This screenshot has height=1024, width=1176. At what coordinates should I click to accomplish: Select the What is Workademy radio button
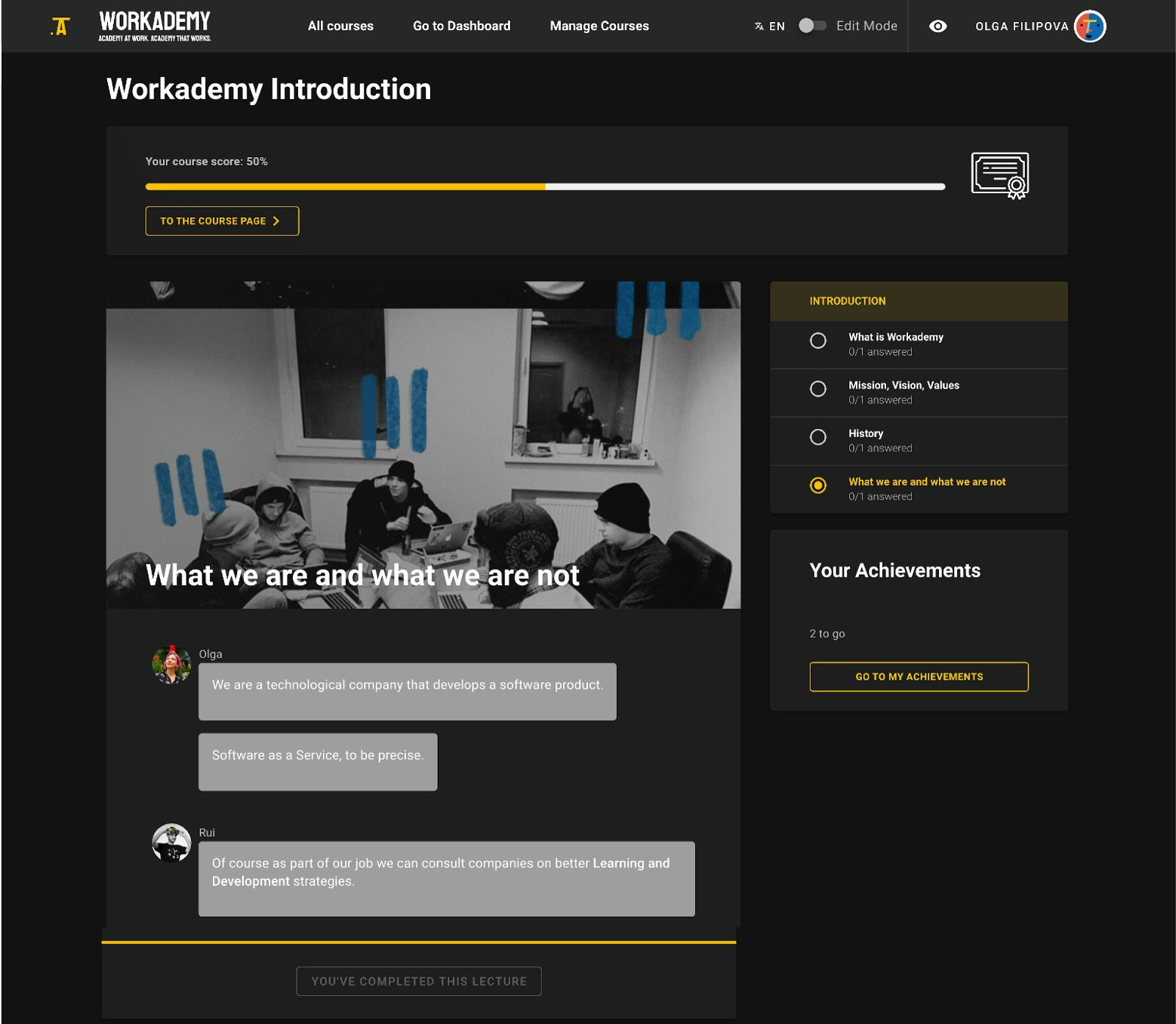[x=817, y=341]
